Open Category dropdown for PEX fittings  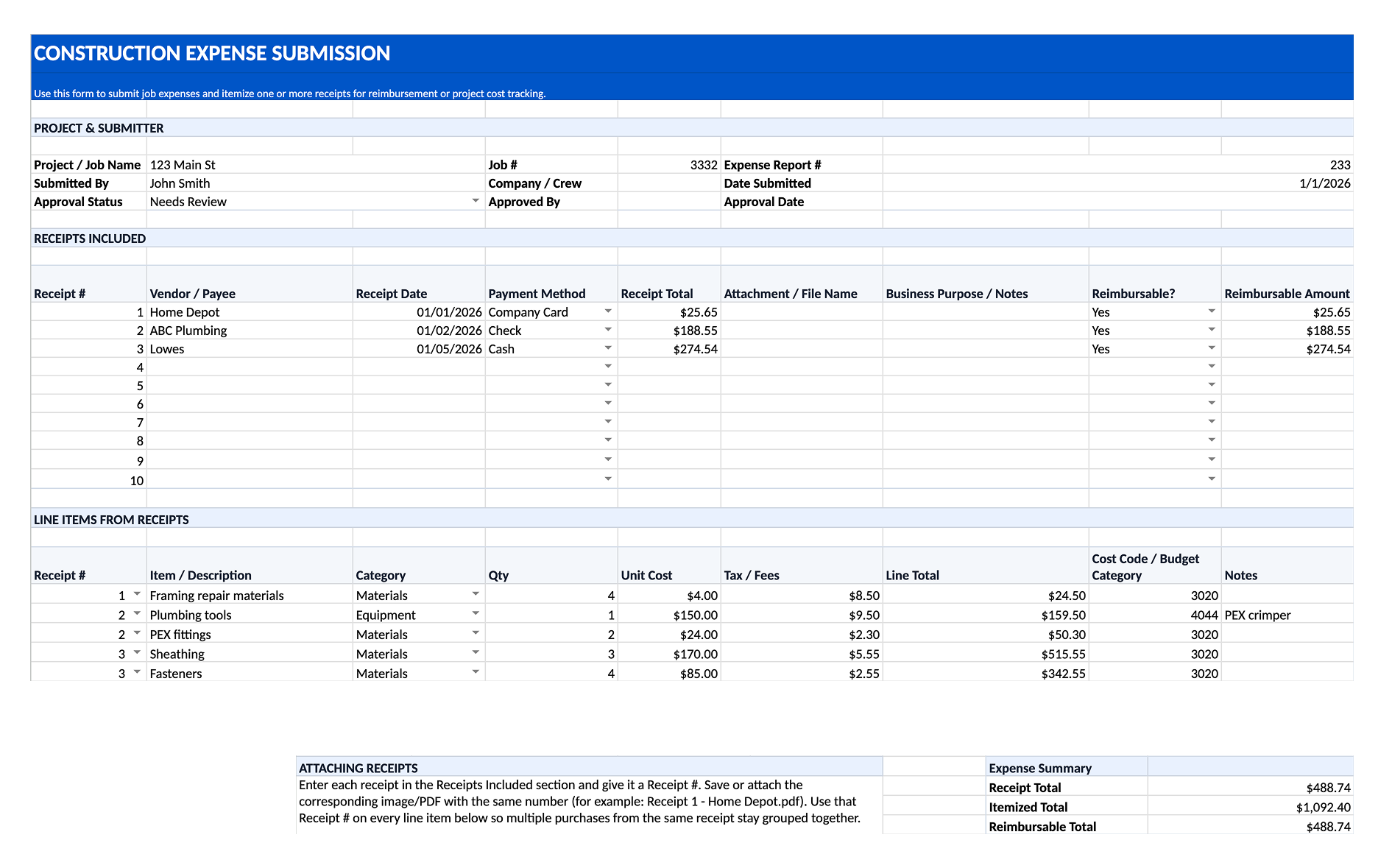[x=476, y=633]
